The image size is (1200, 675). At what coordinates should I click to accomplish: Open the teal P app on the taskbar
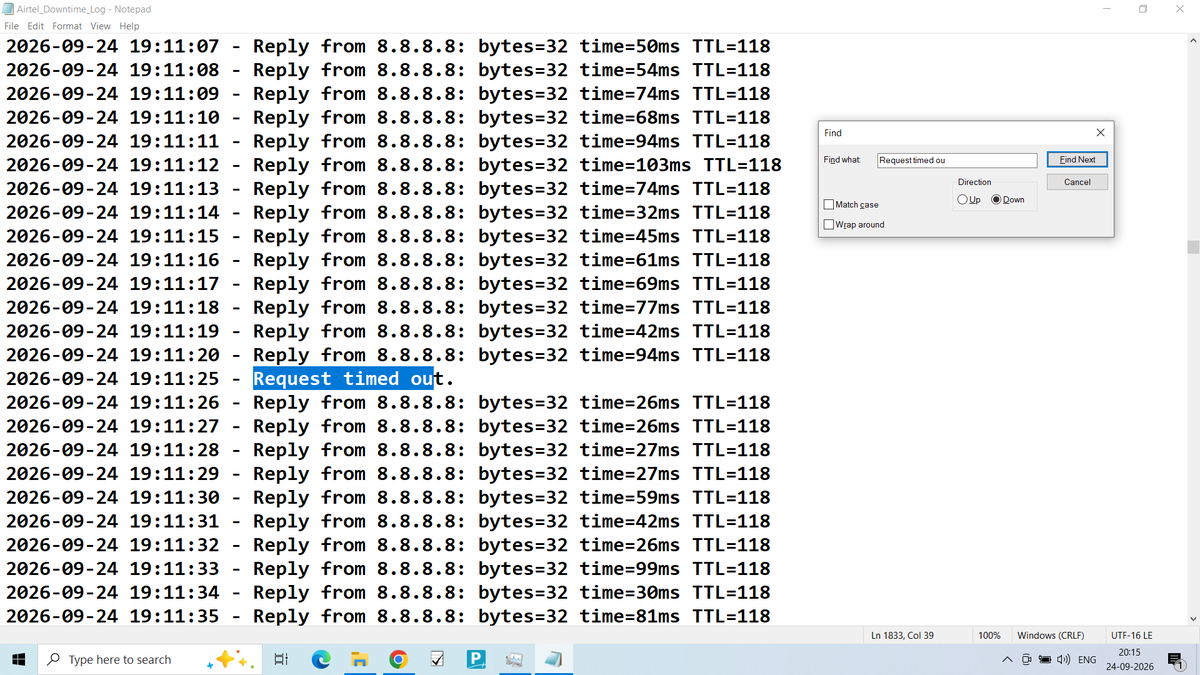click(x=475, y=660)
